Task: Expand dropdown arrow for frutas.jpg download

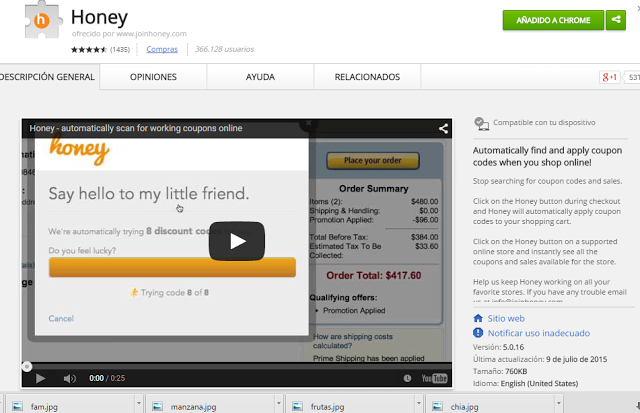Action: 419,403
